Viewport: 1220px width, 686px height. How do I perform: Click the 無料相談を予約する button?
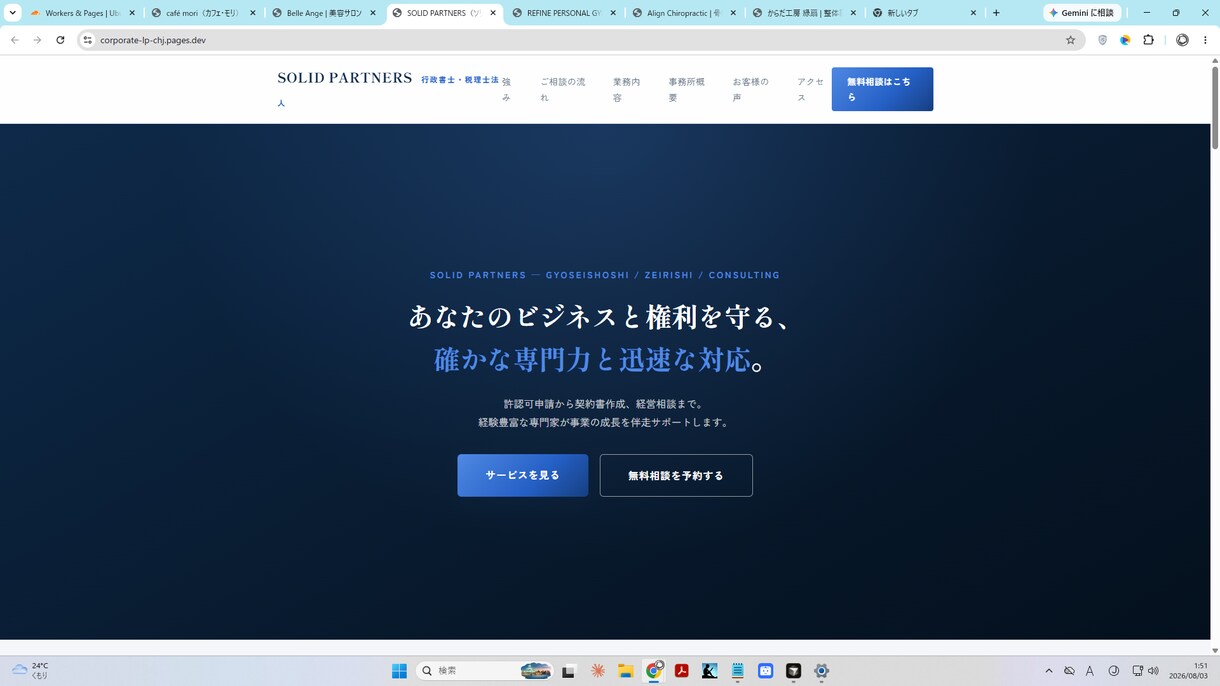point(676,475)
